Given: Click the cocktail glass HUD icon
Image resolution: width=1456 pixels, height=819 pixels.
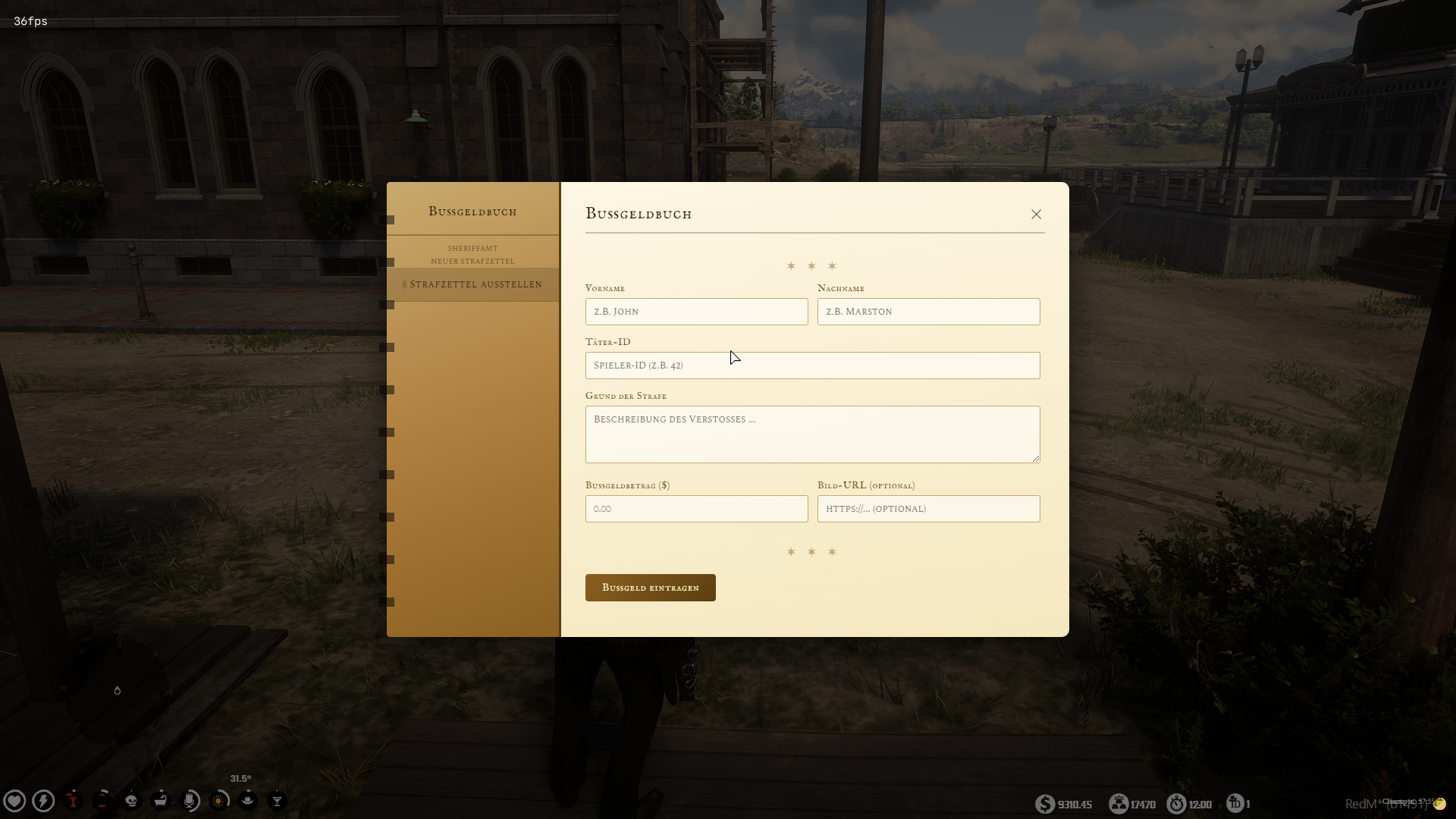Looking at the screenshot, I should point(278,801).
